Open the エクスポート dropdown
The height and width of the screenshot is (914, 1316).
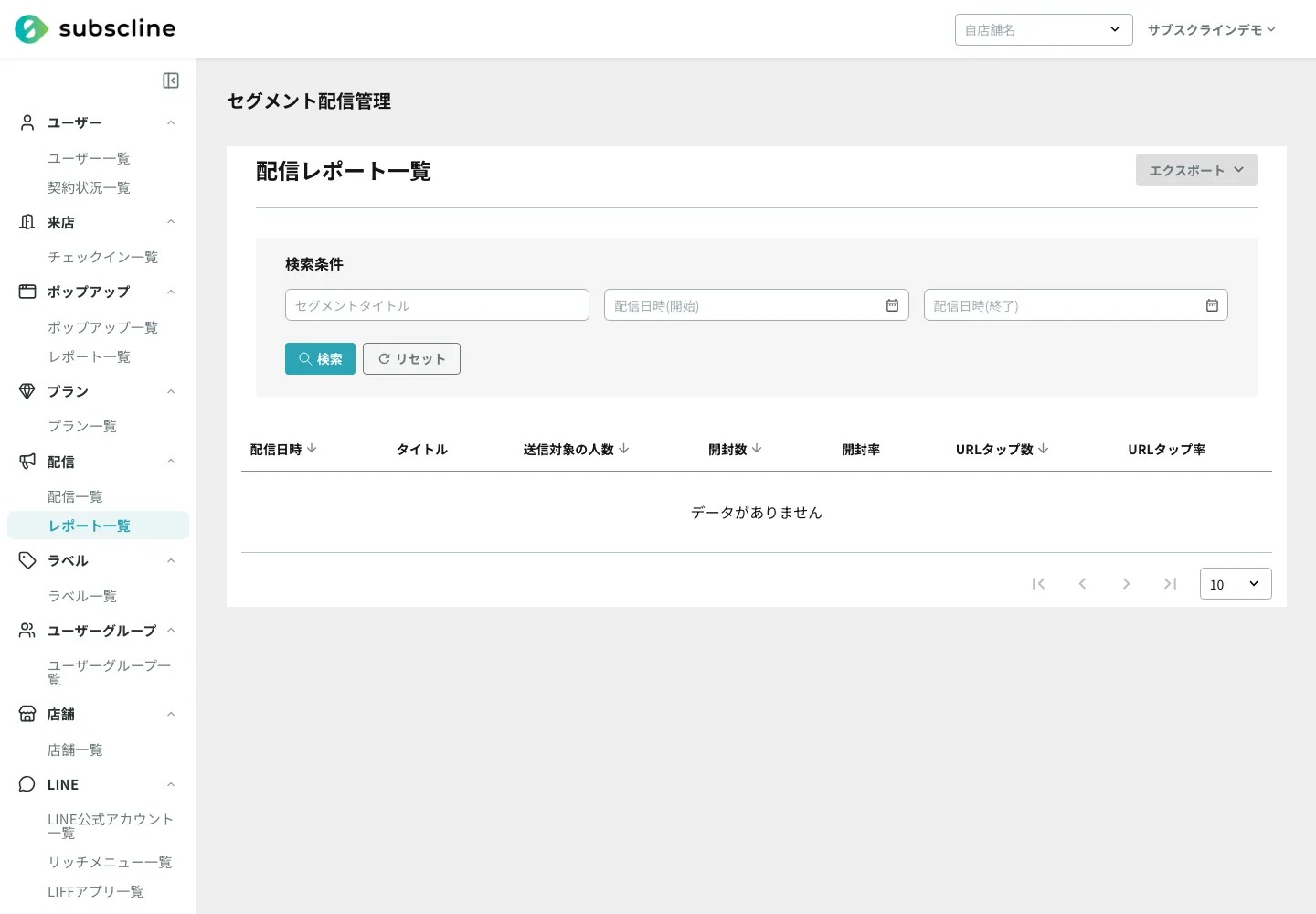(1196, 170)
